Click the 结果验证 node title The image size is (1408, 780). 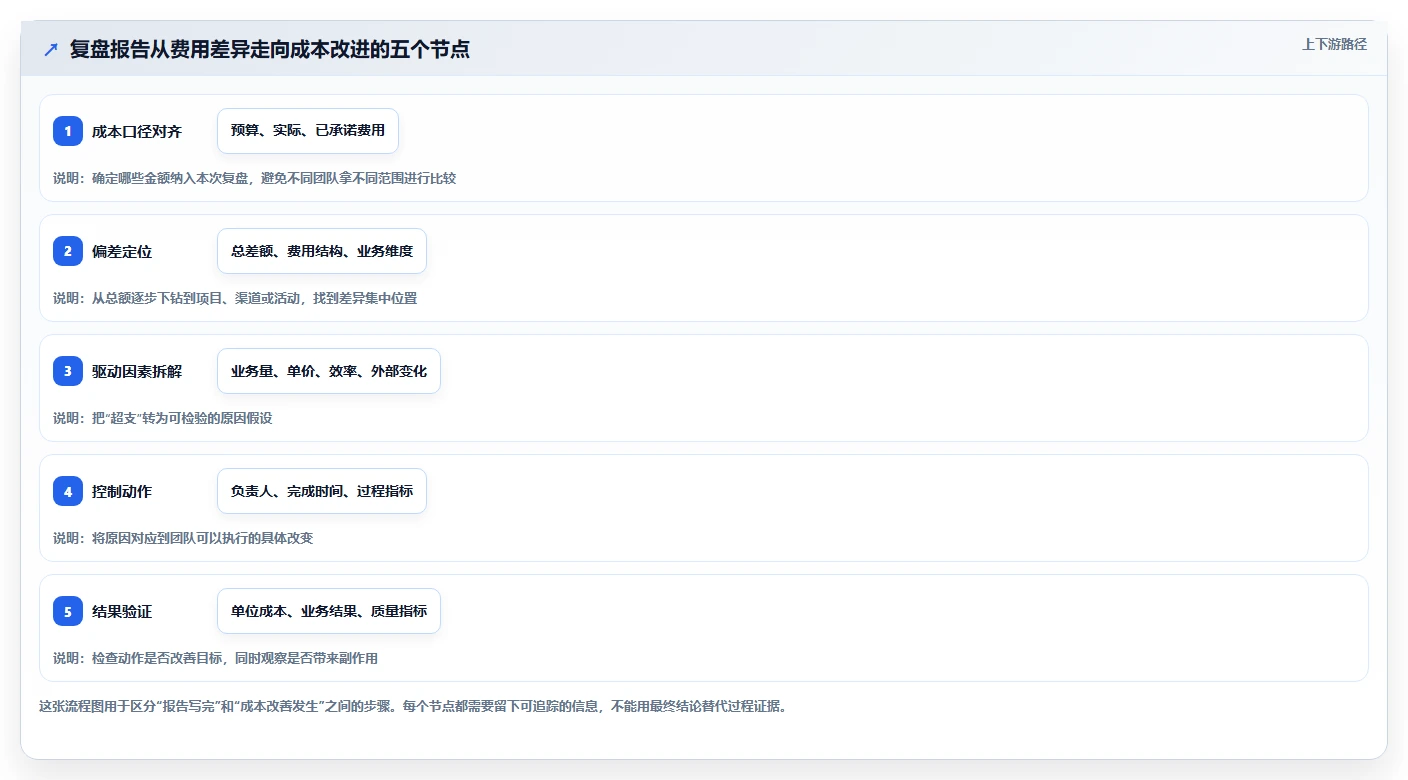pos(122,611)
